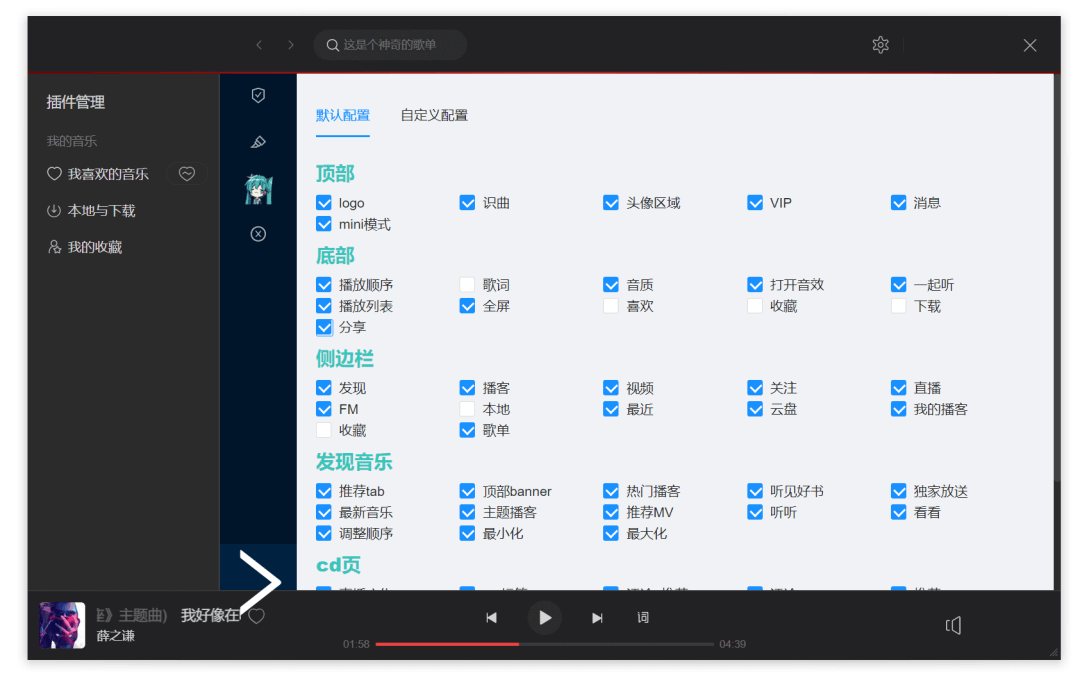Uncheck the 热门播客 checkbox
1080x676 pixels.
click(x=611, y=491)
